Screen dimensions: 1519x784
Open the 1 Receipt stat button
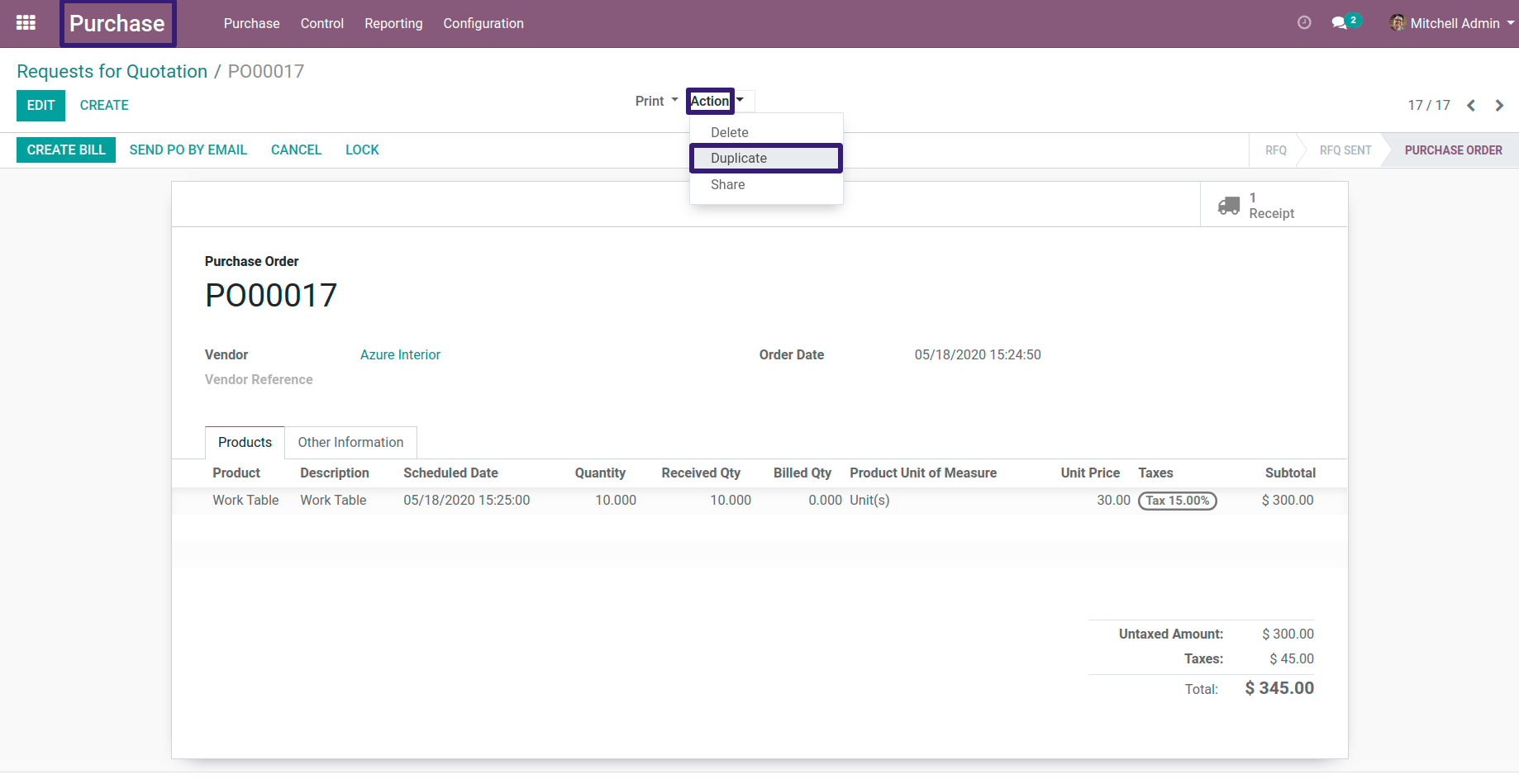[x=1274, y=205]
